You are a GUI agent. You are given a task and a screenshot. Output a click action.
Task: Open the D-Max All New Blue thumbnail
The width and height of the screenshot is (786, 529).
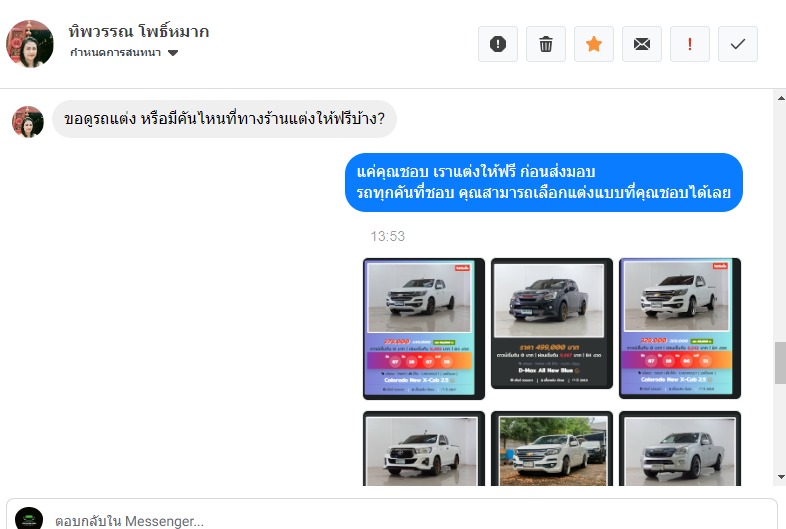[551, 323]
